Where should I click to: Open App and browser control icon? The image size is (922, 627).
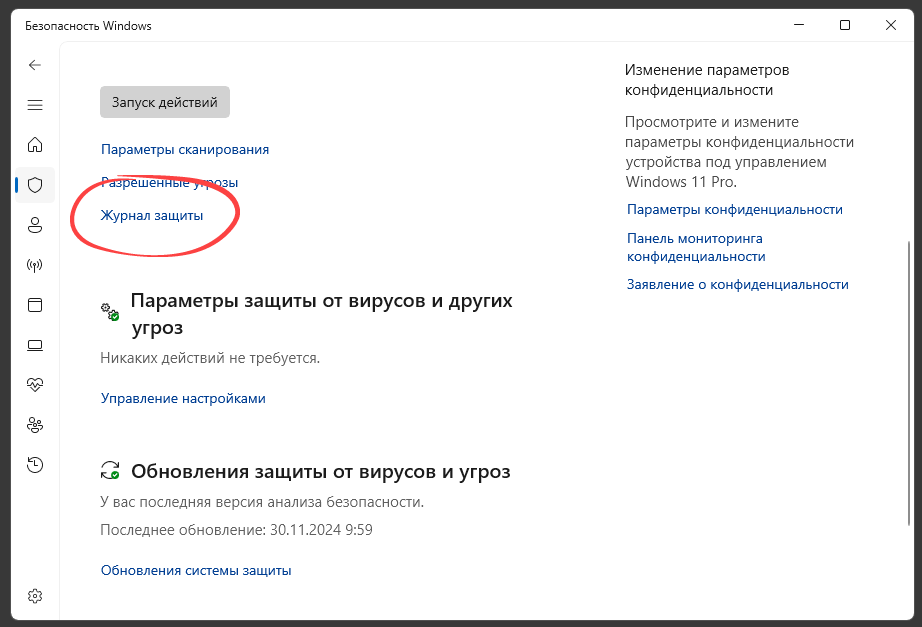tap(35, 305)
